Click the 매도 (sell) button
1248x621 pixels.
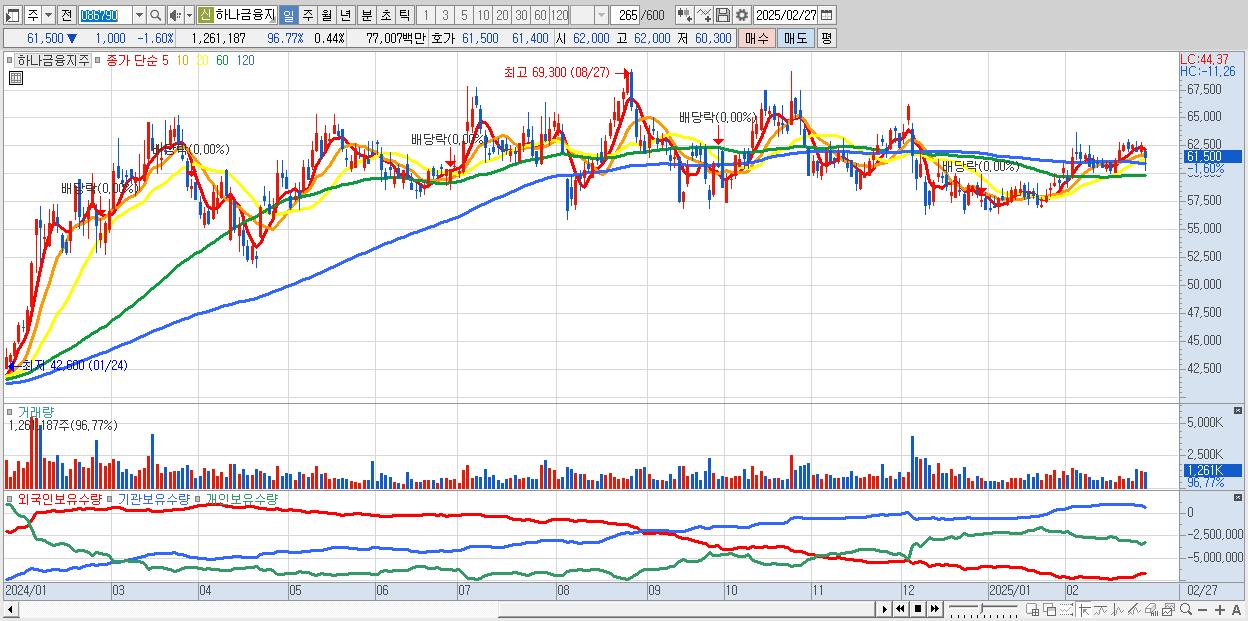pos(795,38)
